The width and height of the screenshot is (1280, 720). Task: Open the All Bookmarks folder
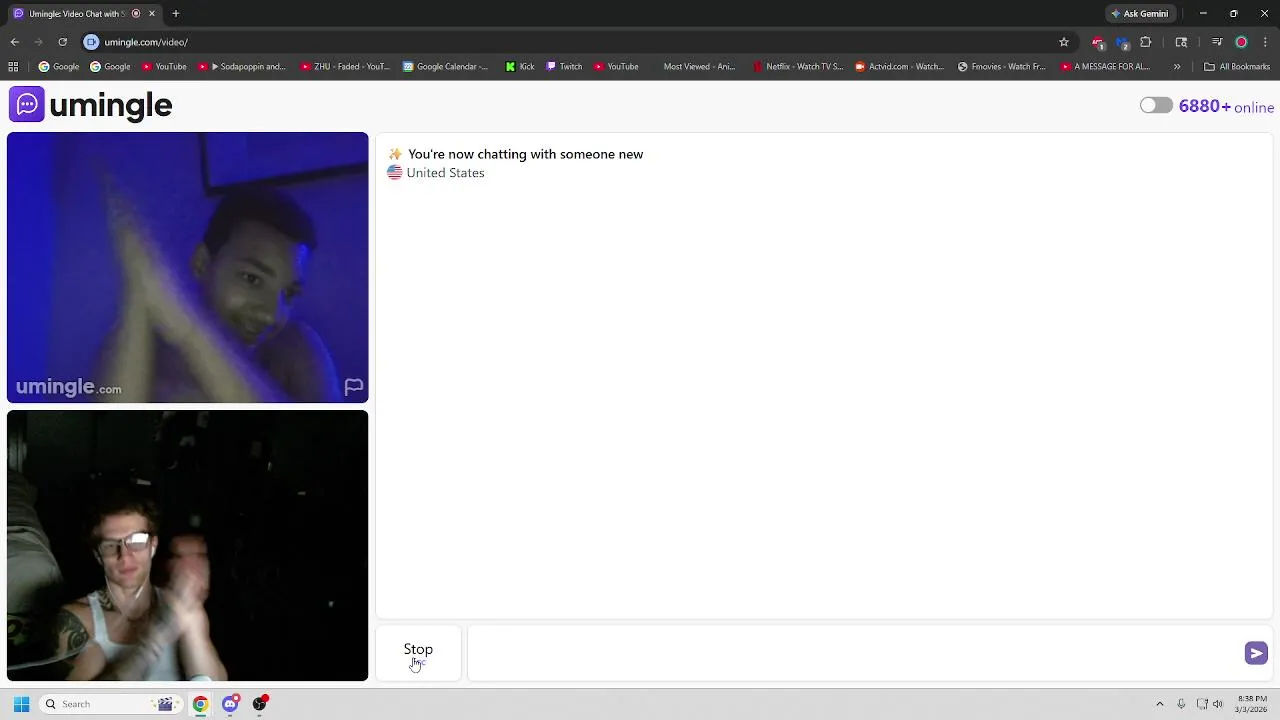point(1237,67)
